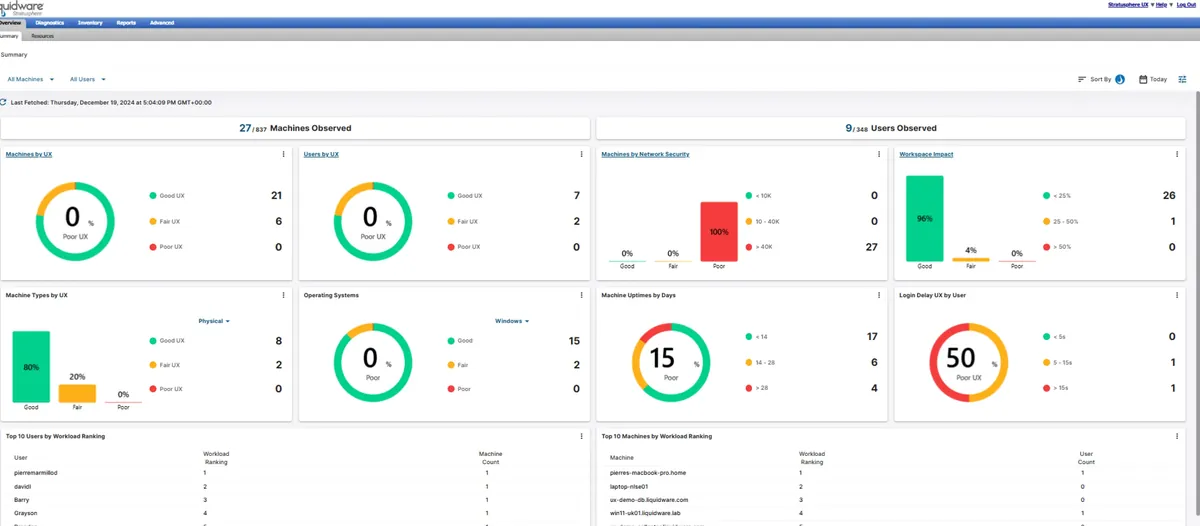
Task: Select the Summary sub-tab
Action: pos(11,36)
